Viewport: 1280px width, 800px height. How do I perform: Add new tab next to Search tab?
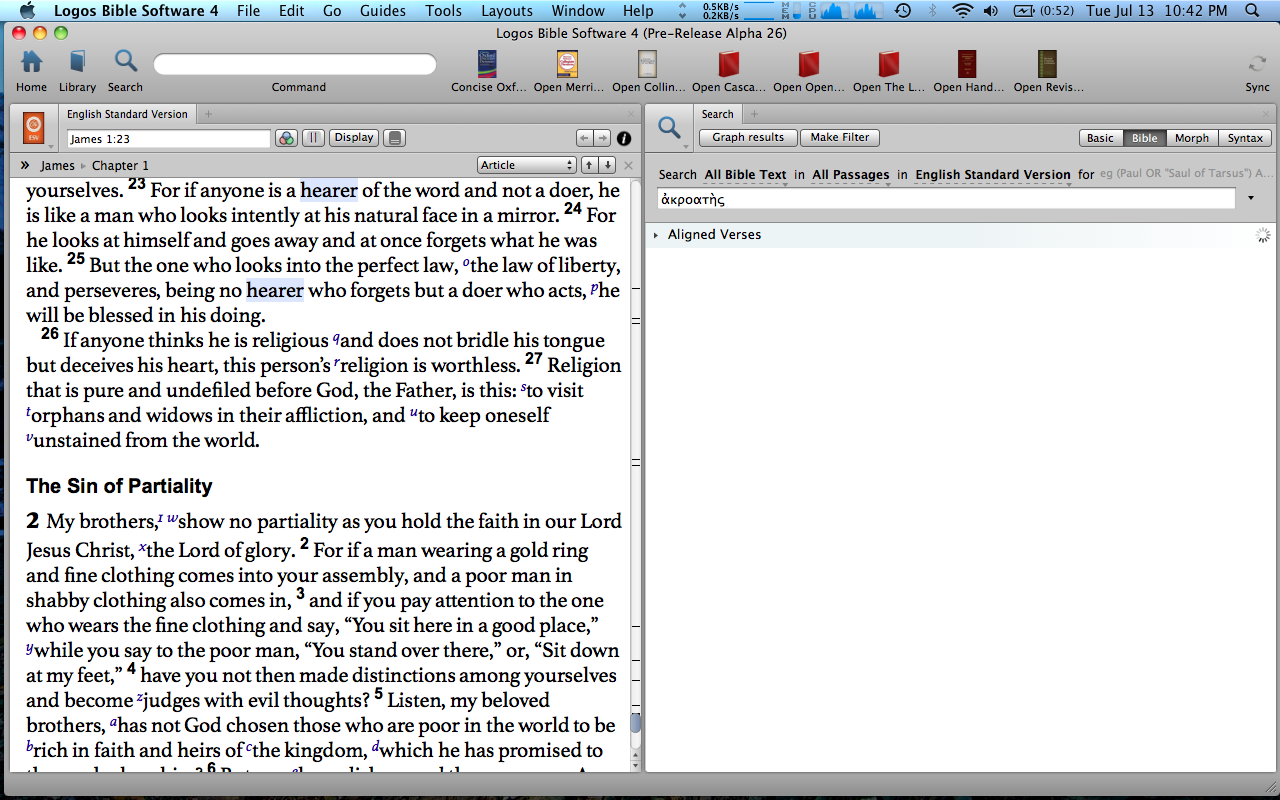coord(754,114)
